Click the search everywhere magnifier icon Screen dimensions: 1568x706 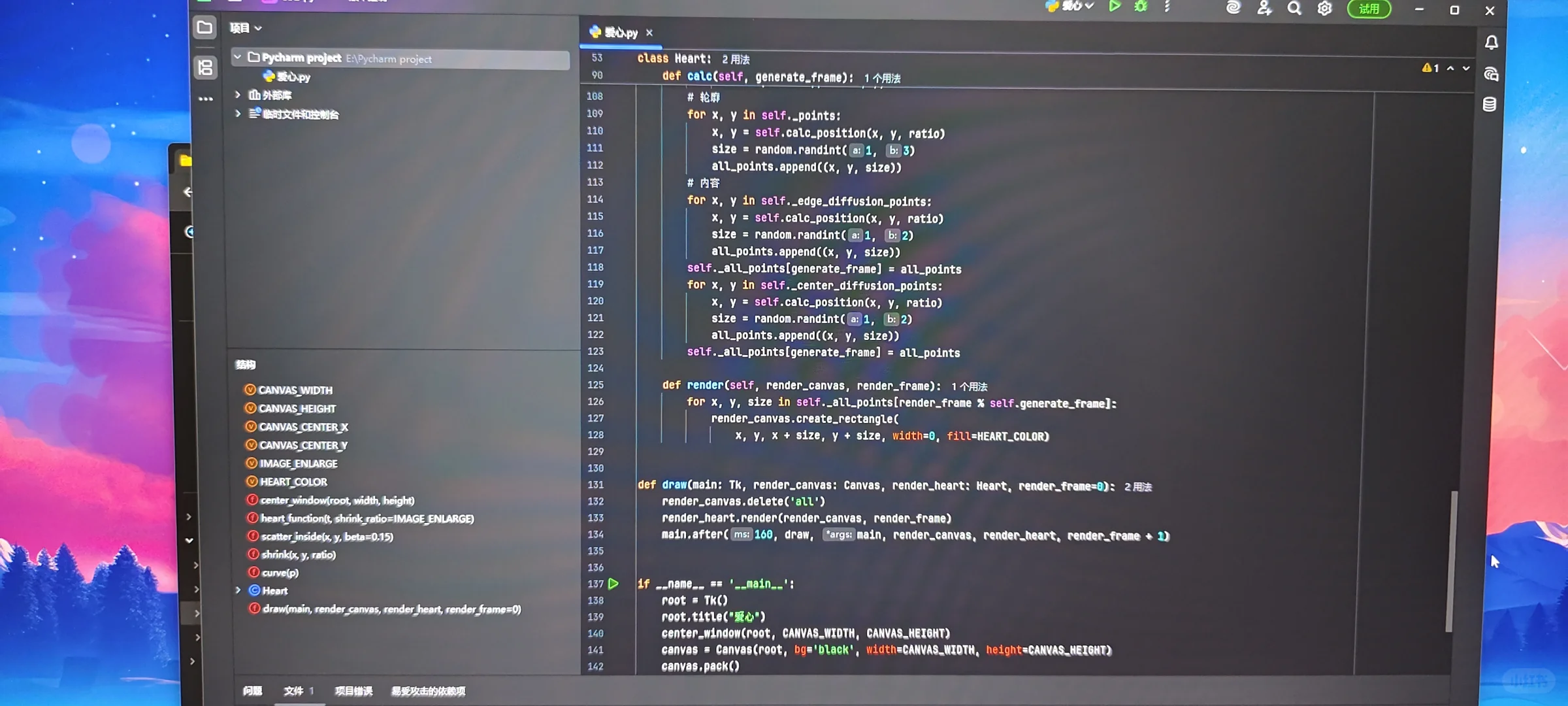[x=1294, y=8]
